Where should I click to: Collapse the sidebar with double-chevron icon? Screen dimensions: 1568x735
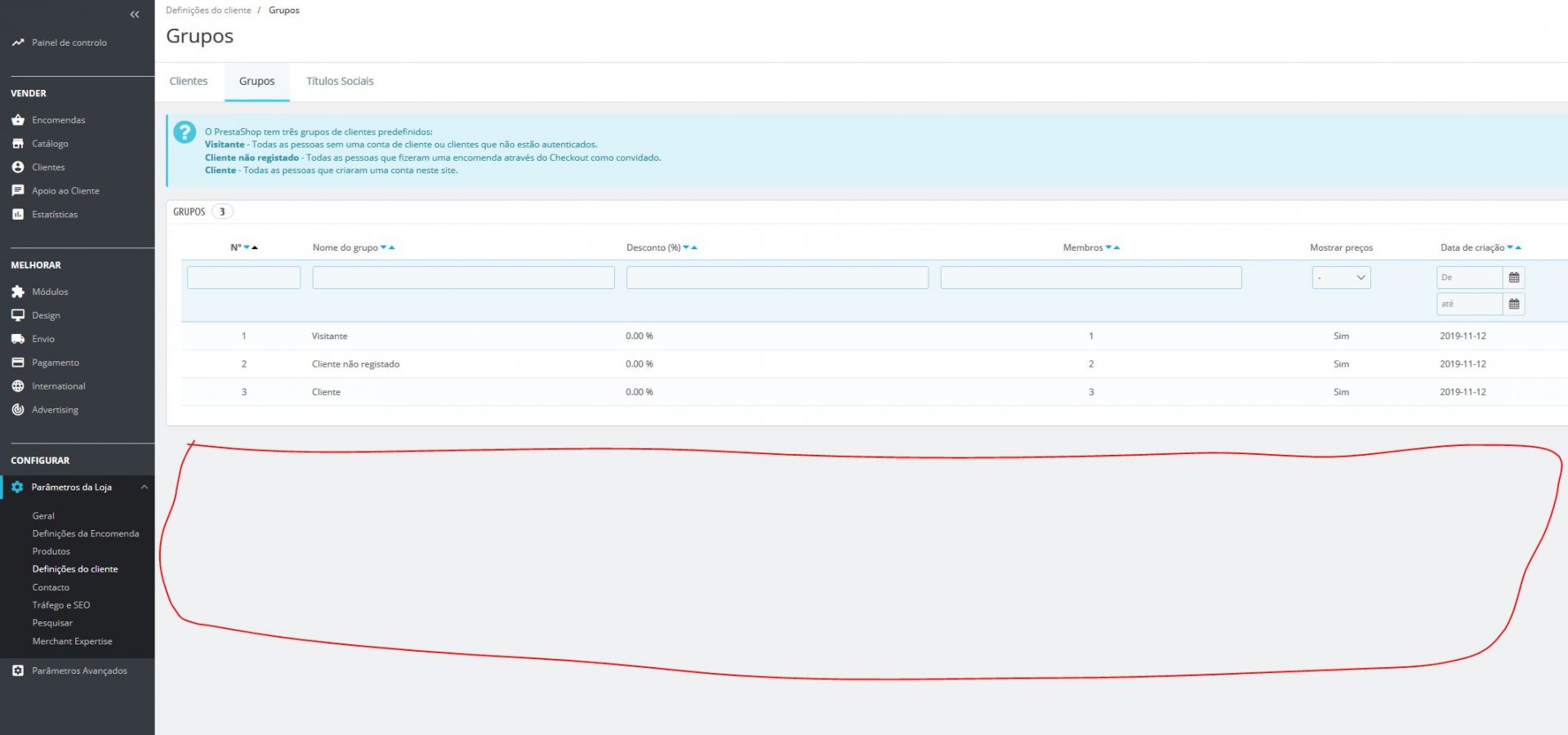click(135, 14)
